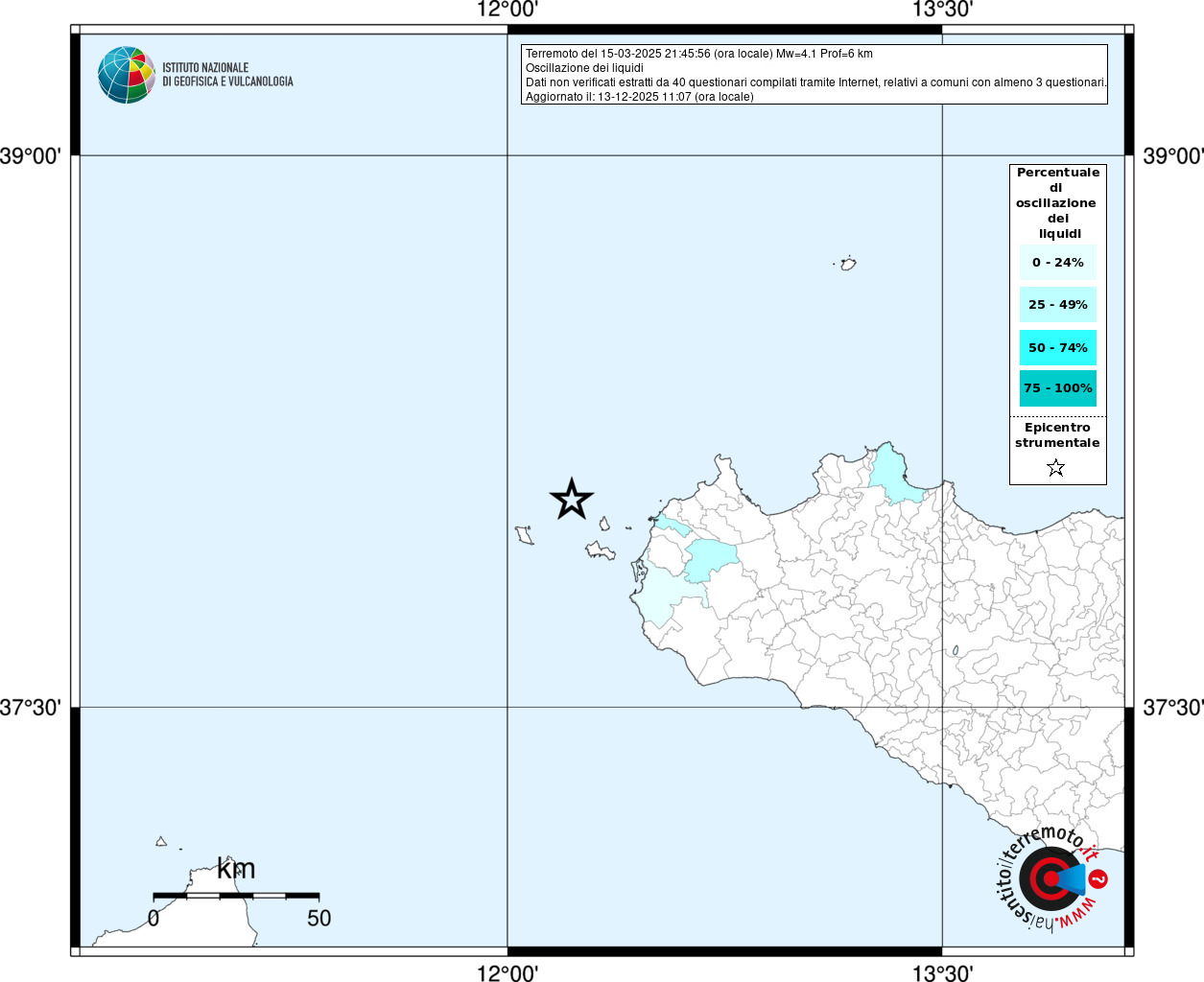Click the Aggiornato il update date line
Image resolution: width=1204 pixels, height=982 pixels.
point(639,97)
